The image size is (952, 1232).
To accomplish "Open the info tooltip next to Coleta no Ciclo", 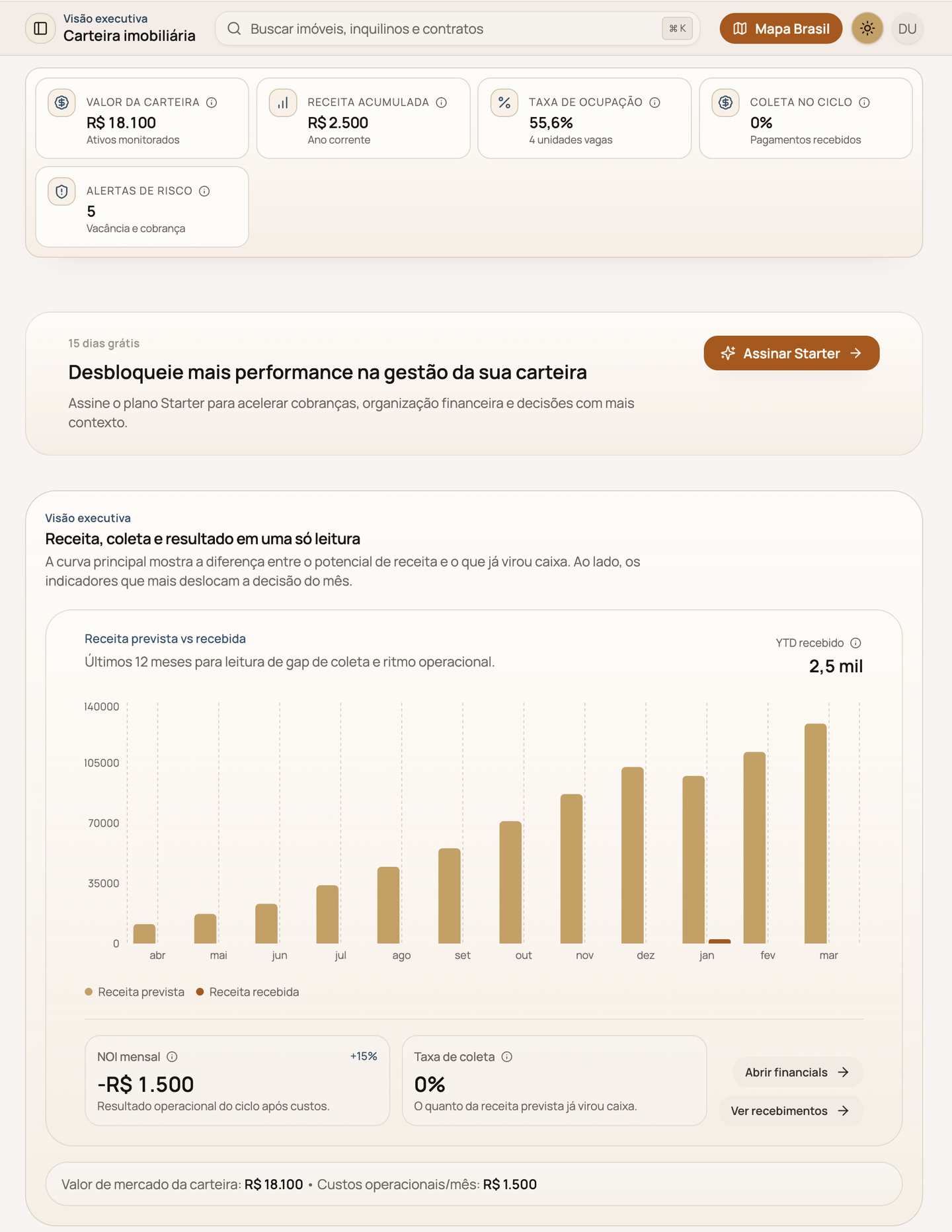I will tap(864, 102).
